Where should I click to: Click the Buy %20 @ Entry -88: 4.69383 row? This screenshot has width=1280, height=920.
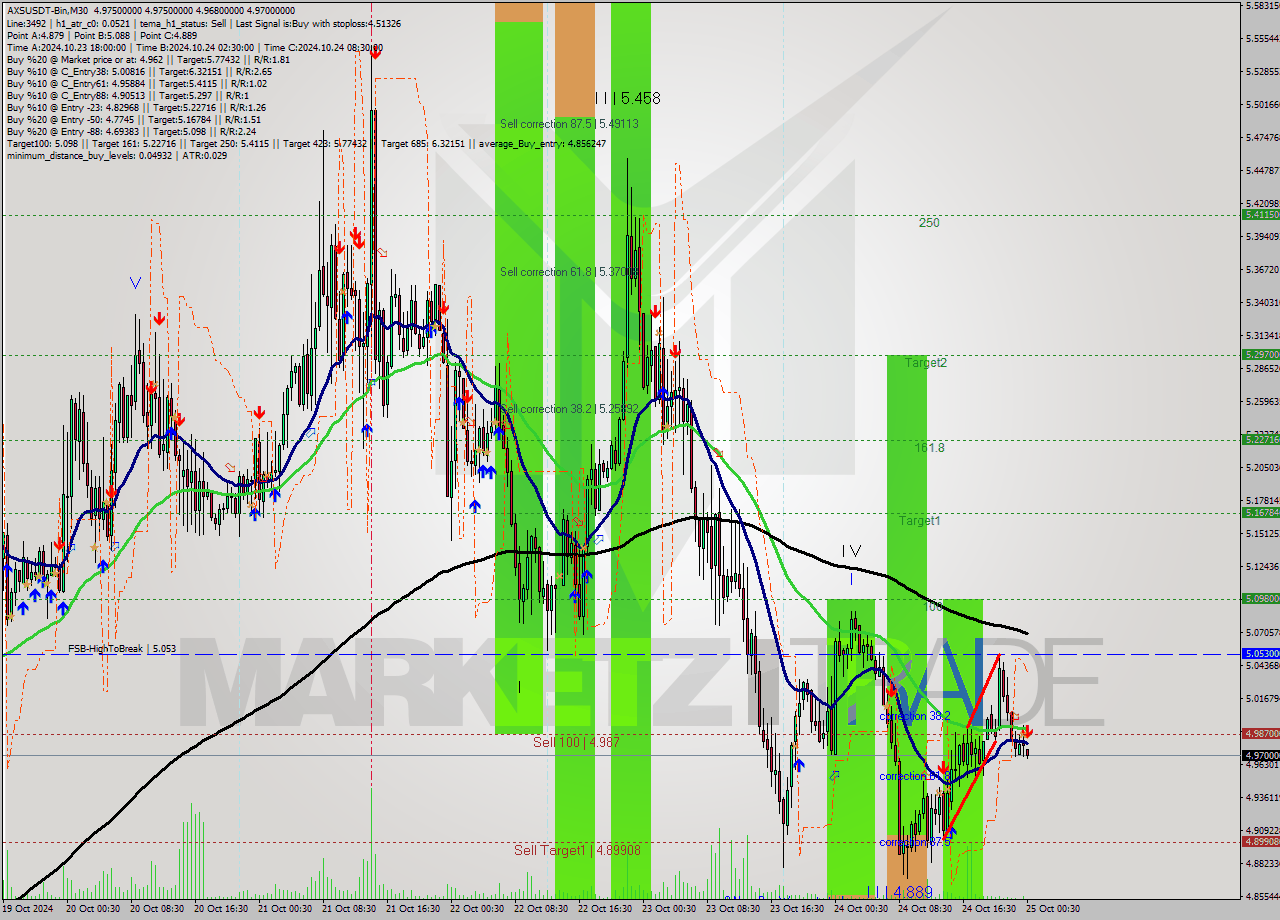[132, 132]
